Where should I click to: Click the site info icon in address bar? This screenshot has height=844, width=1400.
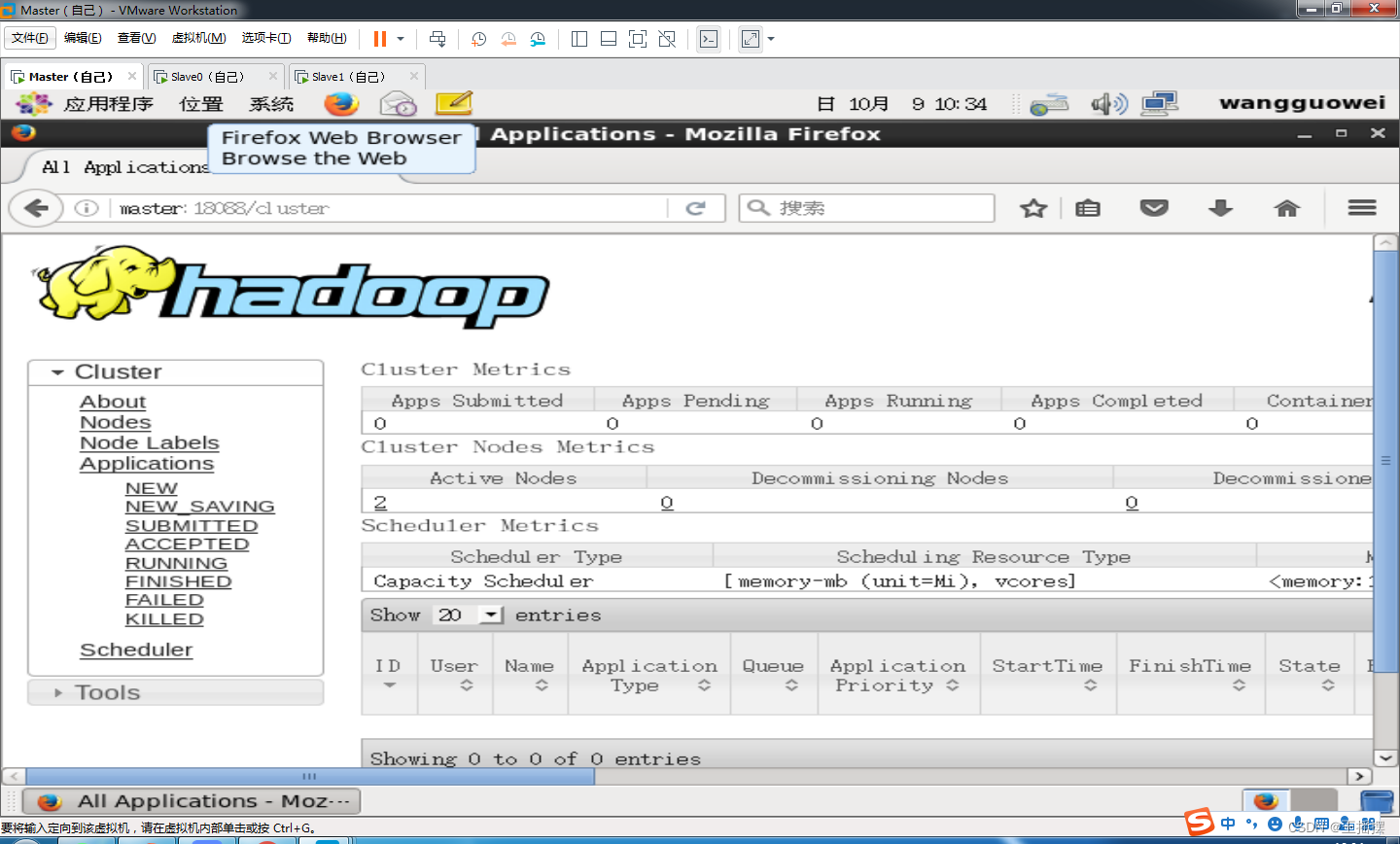pyautogui.click(x=87, y=208)
